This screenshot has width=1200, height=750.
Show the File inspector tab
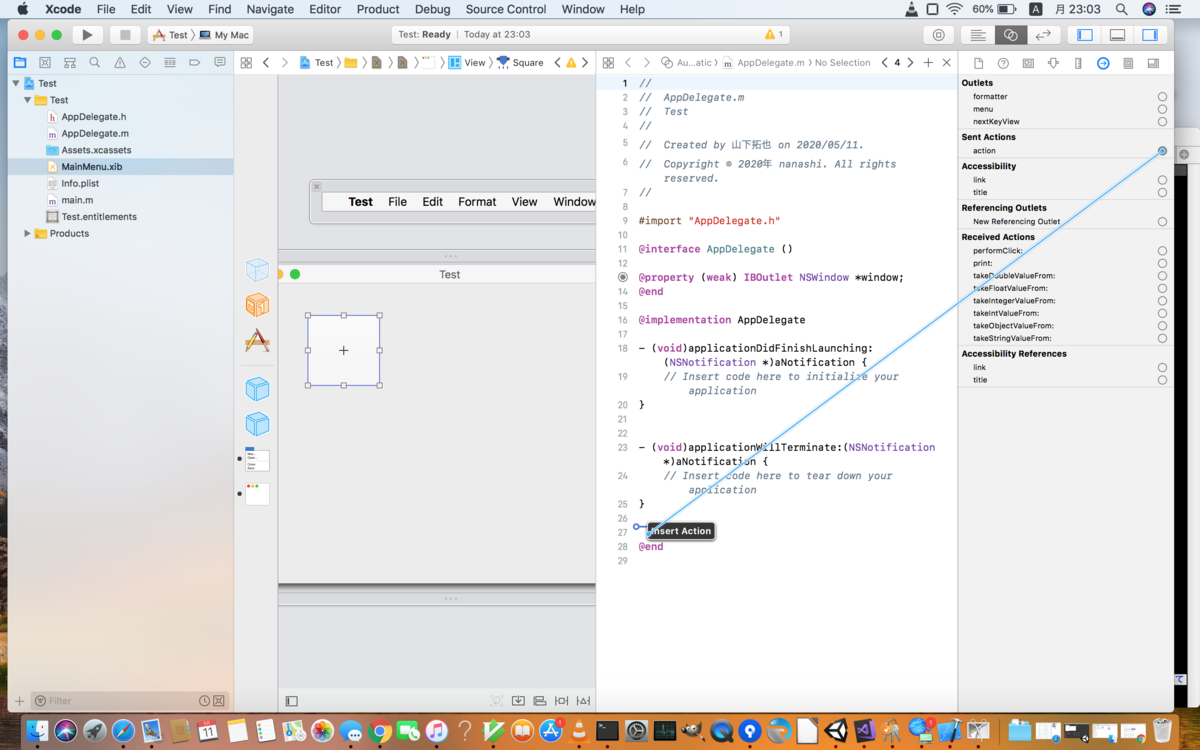pos(978,63)
